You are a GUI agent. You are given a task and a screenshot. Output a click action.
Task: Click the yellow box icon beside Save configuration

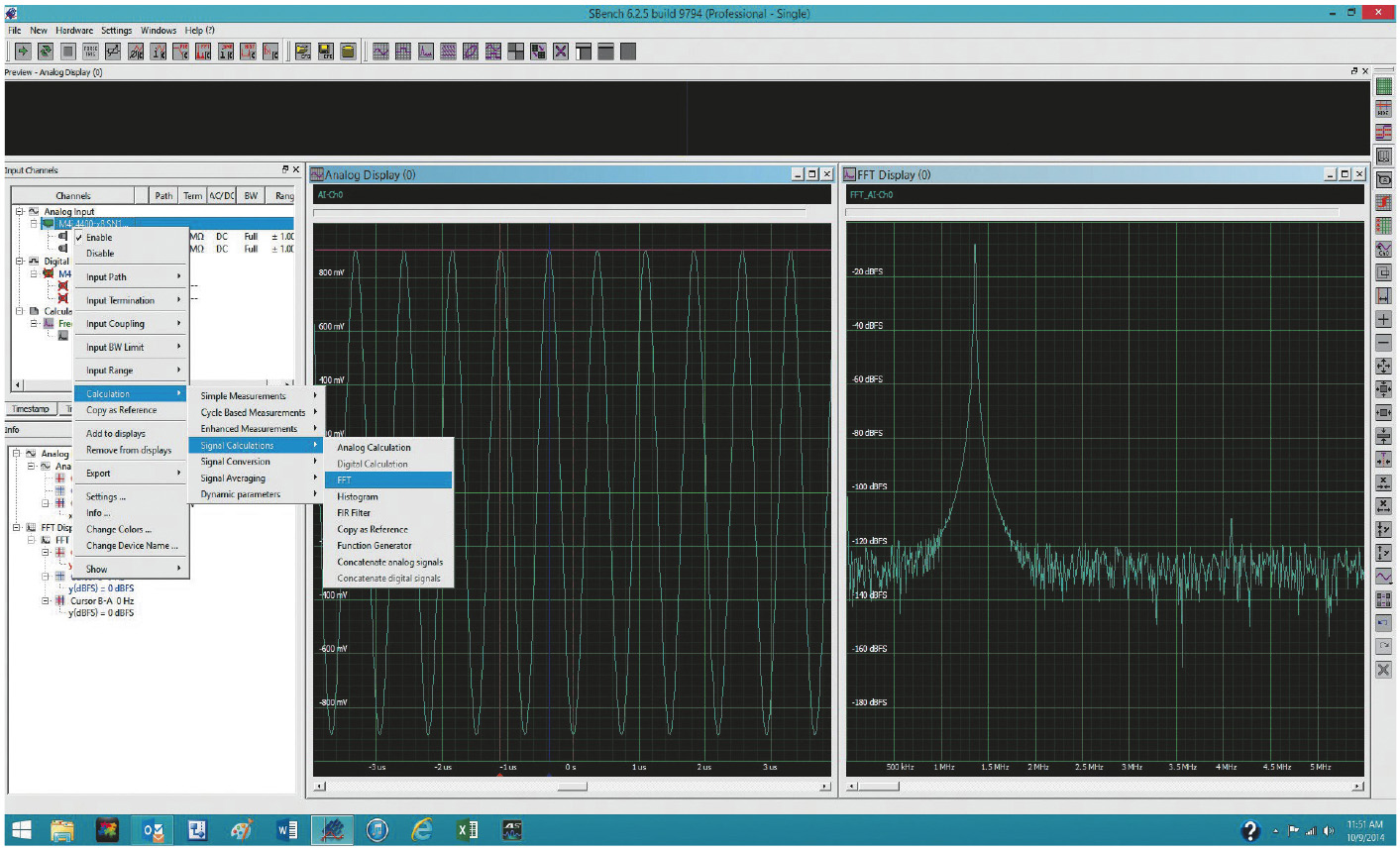click(x=349, y=52)
